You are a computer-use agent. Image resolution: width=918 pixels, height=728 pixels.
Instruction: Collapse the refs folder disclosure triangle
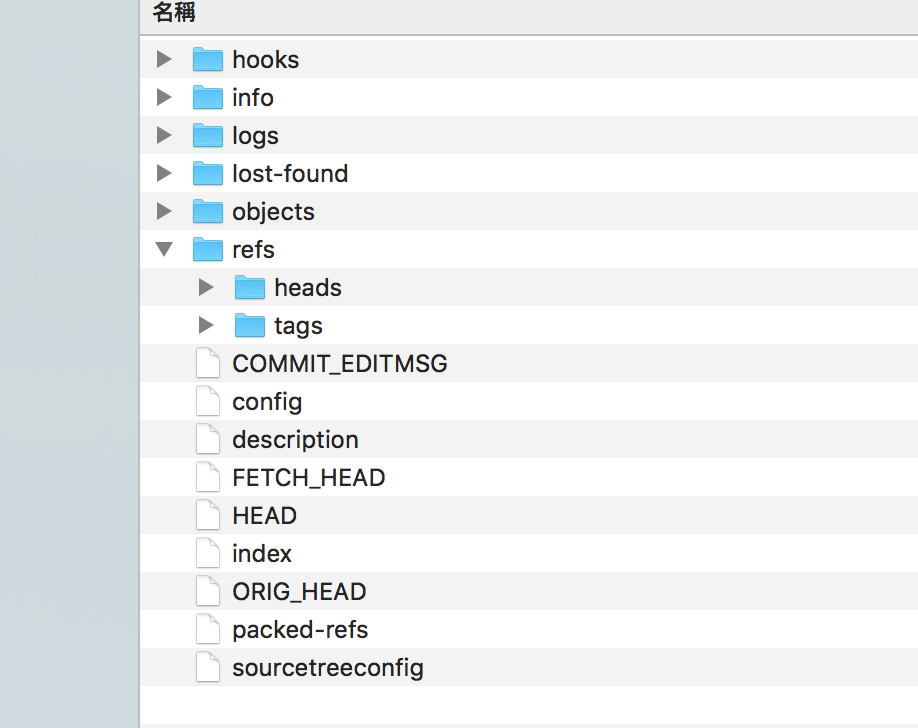(163, 249)
